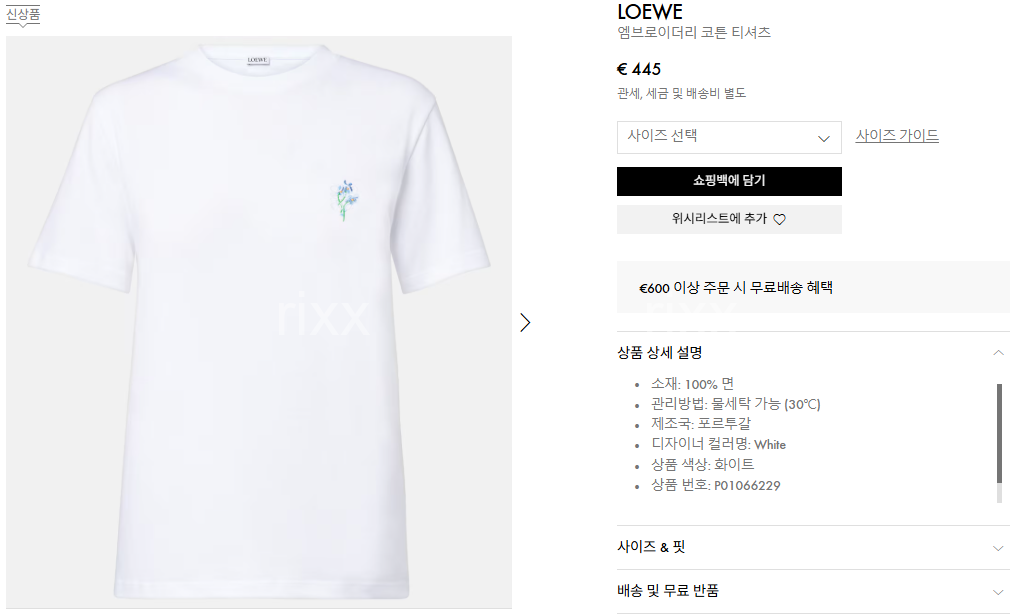Click the LOEWE brand name heading
This screenshot has width=1013, height=615.
(x=650, y=12)
